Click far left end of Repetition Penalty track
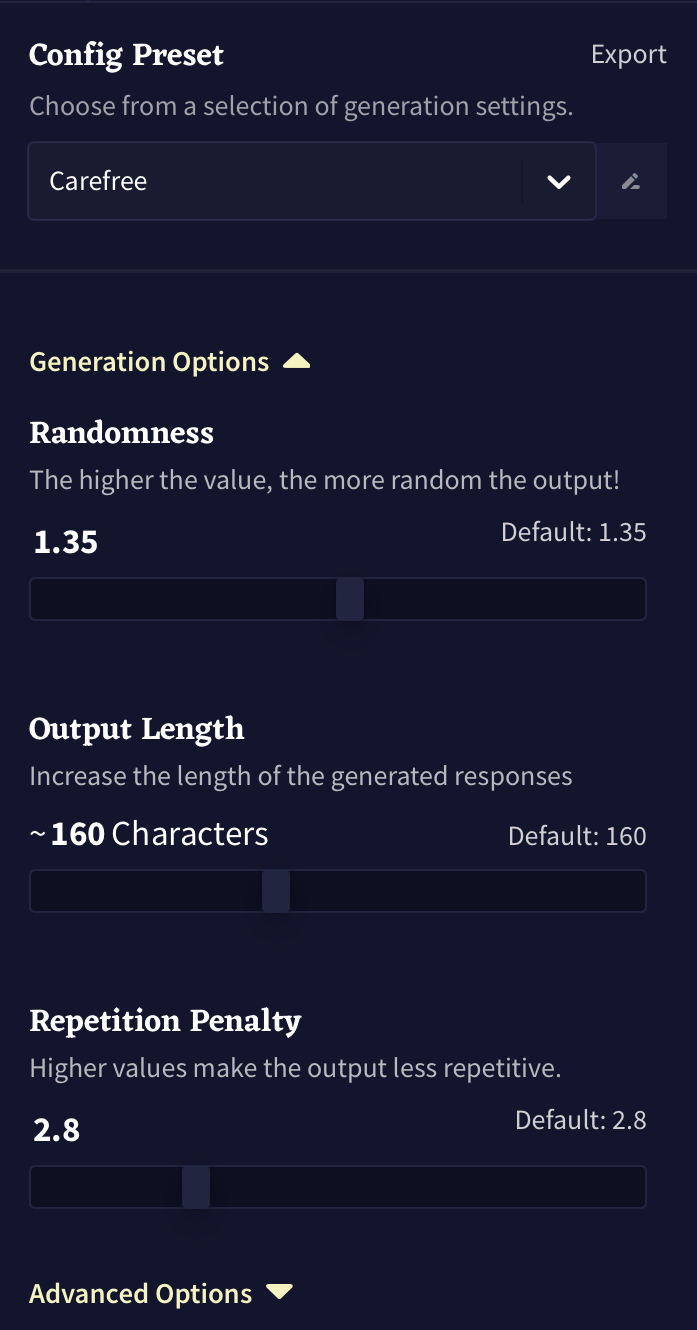Viewport: 697px width, 1330px height. click(38, 1187)
